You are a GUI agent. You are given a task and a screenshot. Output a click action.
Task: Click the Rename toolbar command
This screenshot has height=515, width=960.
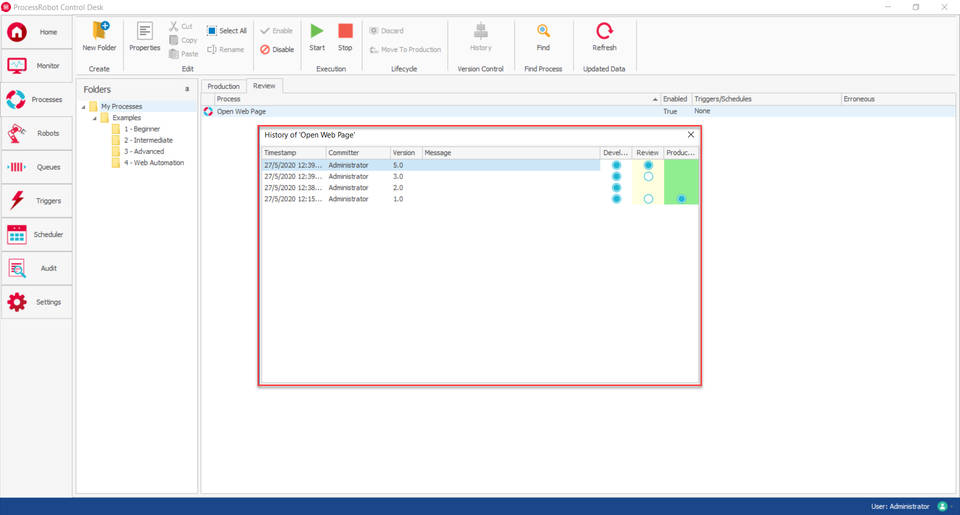(x=226, y=50)
